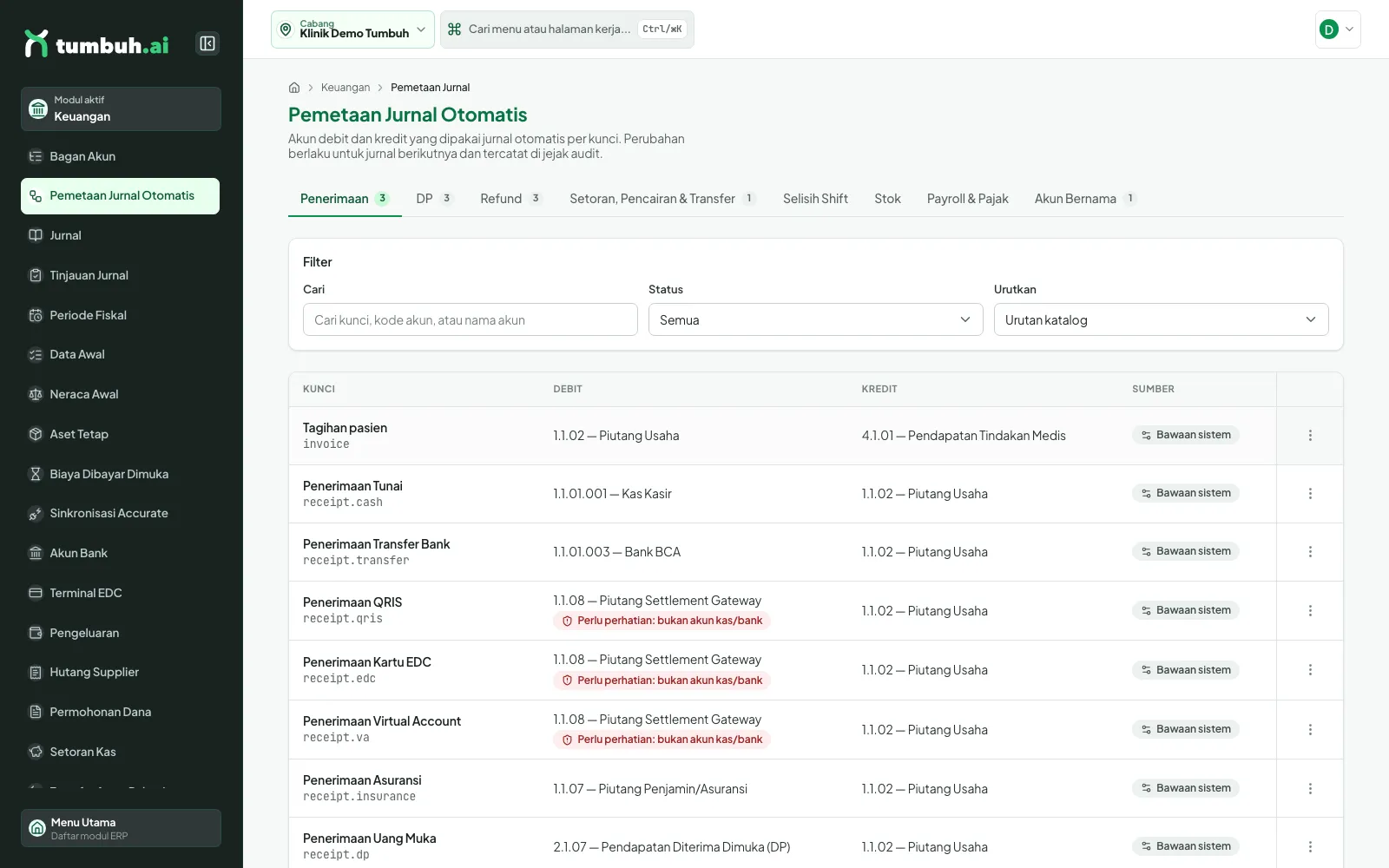1389x868 pixels.
Task: Open Biaya Dibayar Dimuka in the sidebar
Action: tap(121, 474)
